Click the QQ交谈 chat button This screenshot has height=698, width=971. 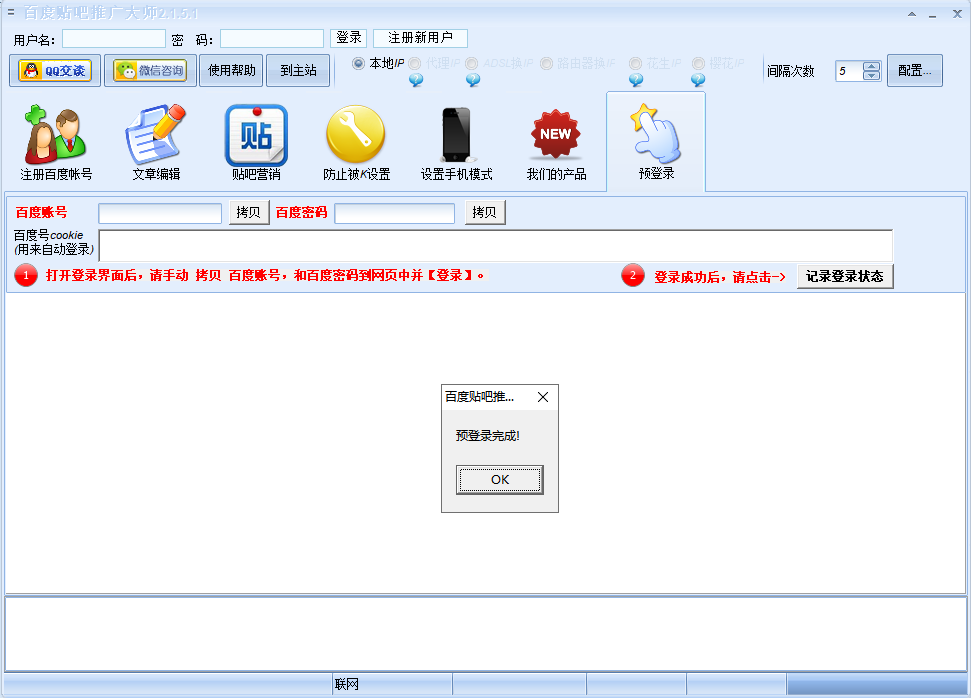point(55,71)
